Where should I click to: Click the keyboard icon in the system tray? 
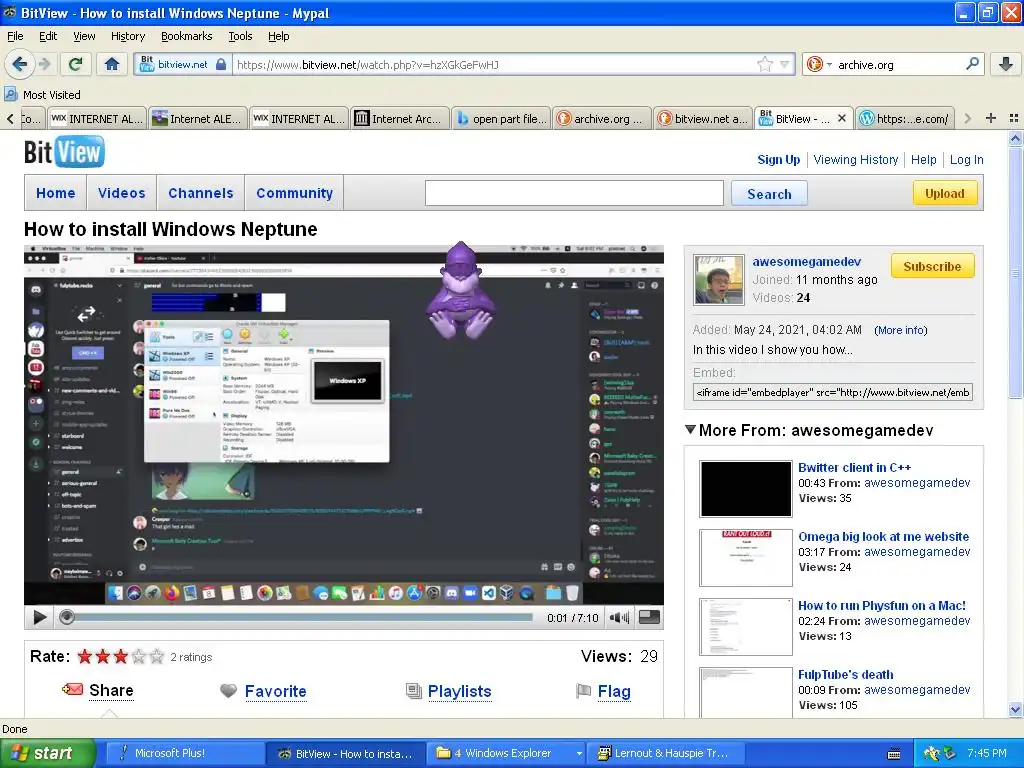(894, 754)
